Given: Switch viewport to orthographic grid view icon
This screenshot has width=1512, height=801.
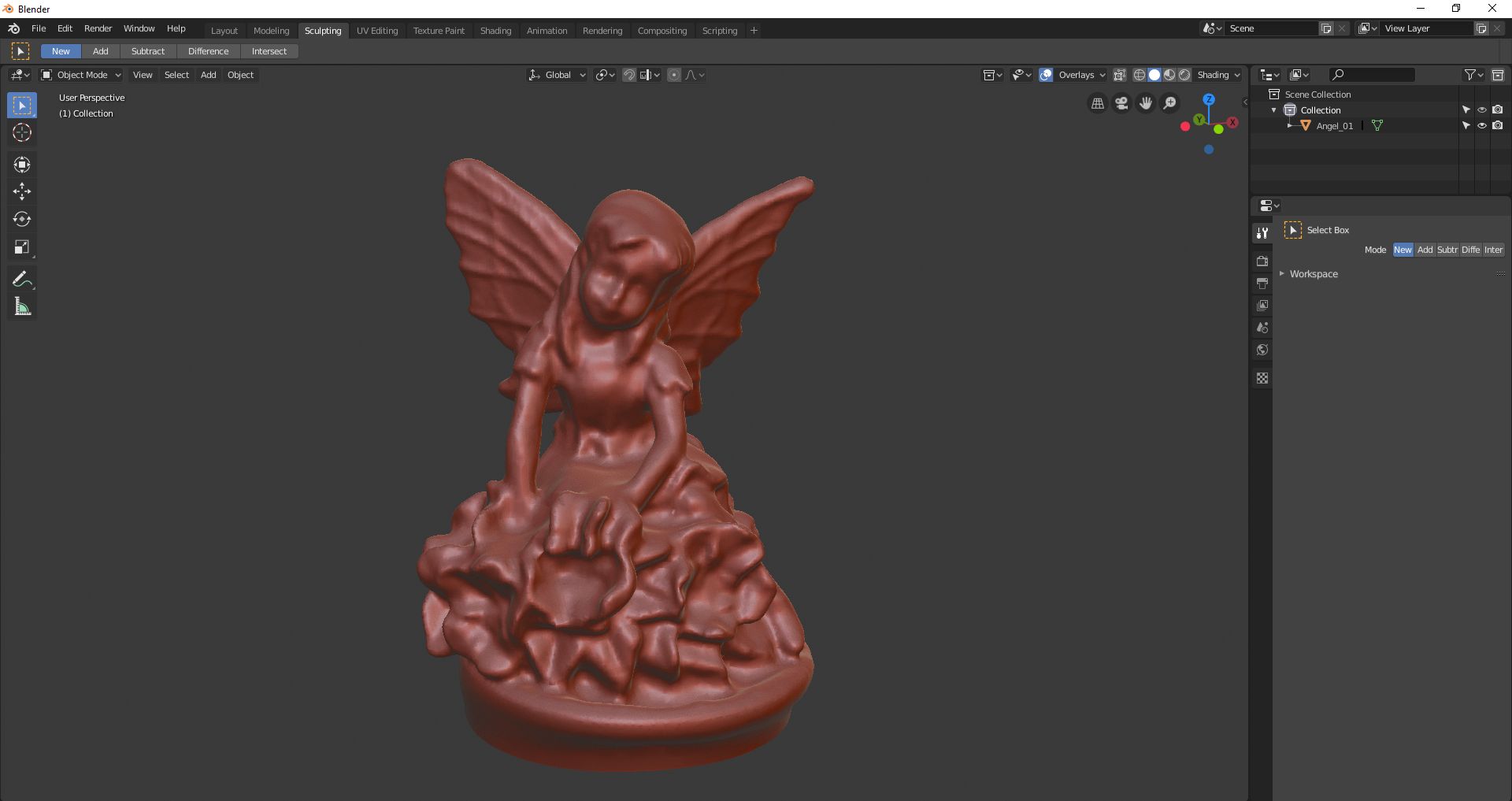Looking at the screenshot, I should 1097,103.
